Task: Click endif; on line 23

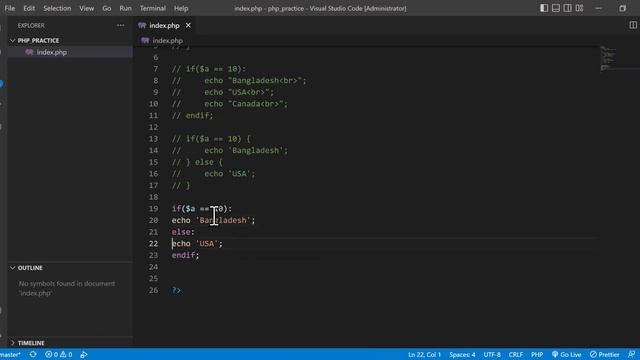Action: pyautogui.click(x=185, y=255)
